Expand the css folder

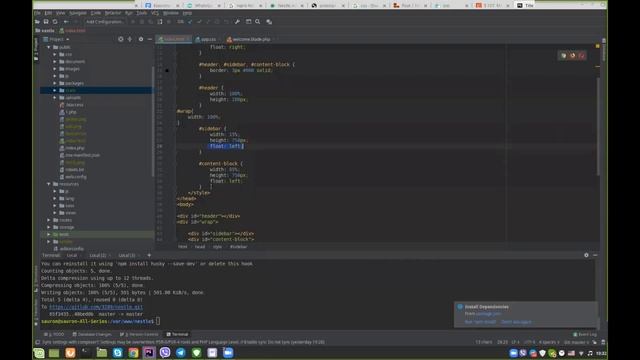tap(55, 54)
